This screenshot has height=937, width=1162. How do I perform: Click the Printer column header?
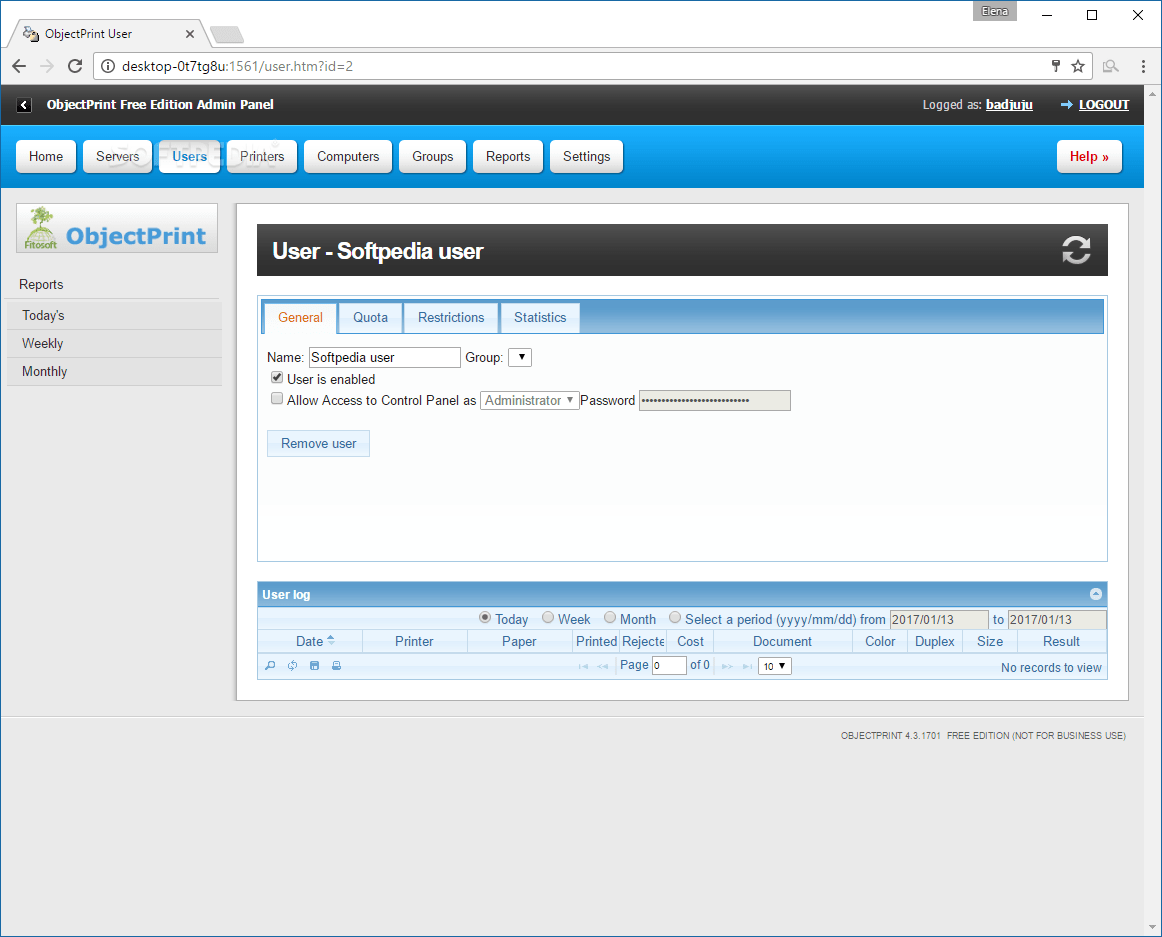tap(414, 641)
